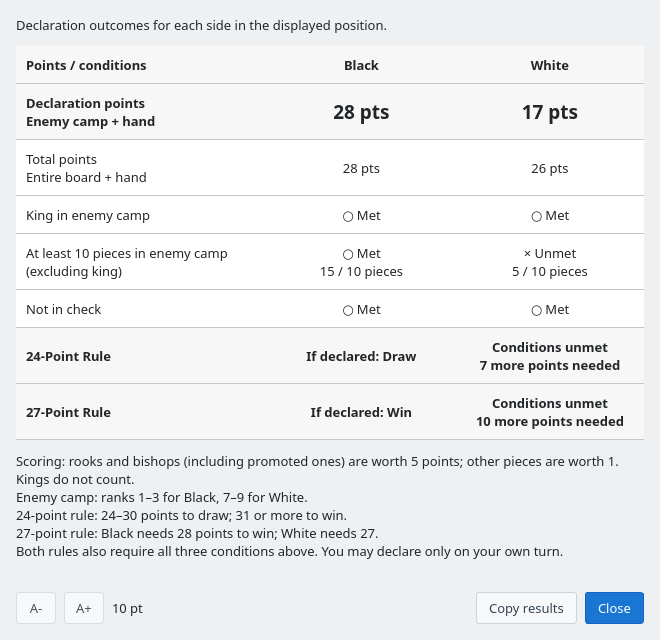Select Black's 28 pts declaration points
The width and height of the screenshot is (660, 640).
pos(361,112)
